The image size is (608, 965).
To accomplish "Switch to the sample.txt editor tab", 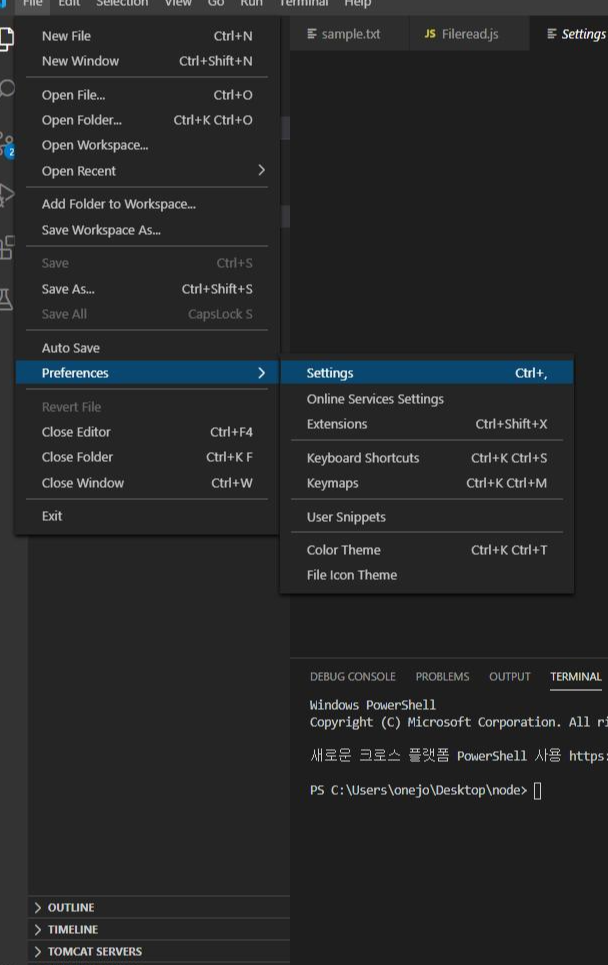I will click(x=349, y=34).
